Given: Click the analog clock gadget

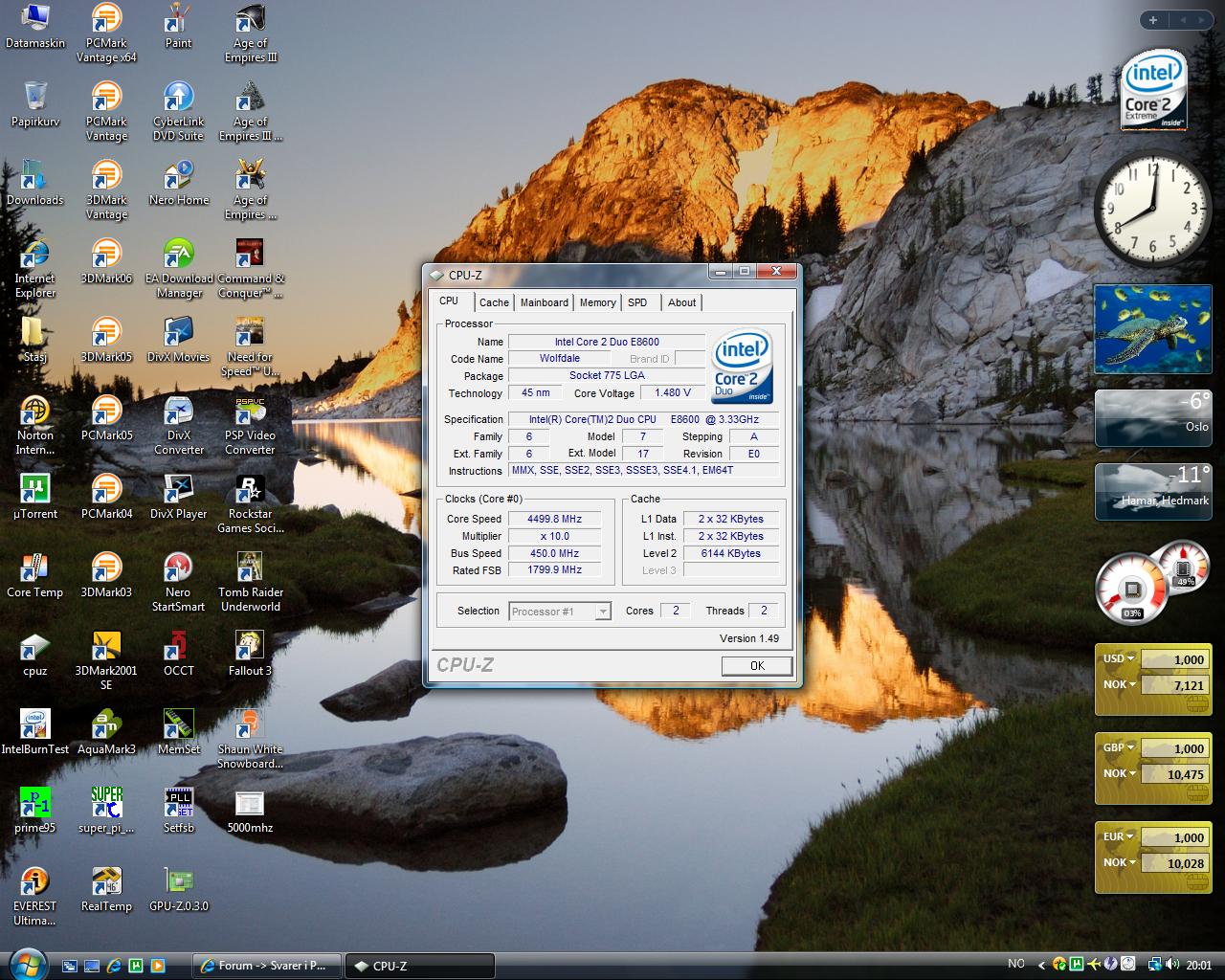Looking at the screenshot, I should (x=1152, y=209).
